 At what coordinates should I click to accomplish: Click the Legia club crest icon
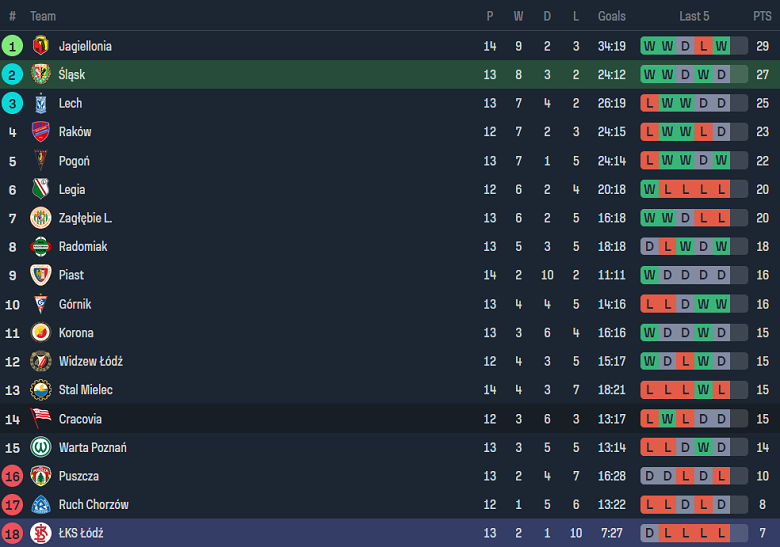[x=41, y=189]
